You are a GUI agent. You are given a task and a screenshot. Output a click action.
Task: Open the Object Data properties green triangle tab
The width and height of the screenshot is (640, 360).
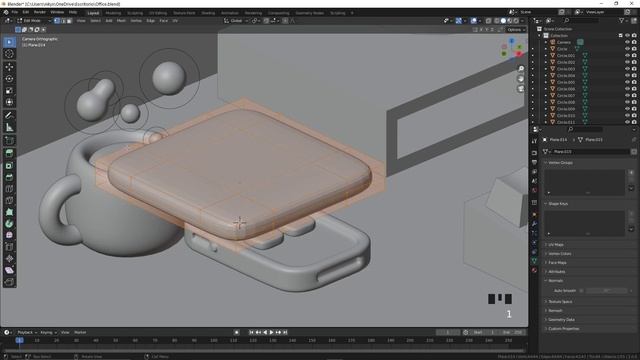(x=534, y=260)
